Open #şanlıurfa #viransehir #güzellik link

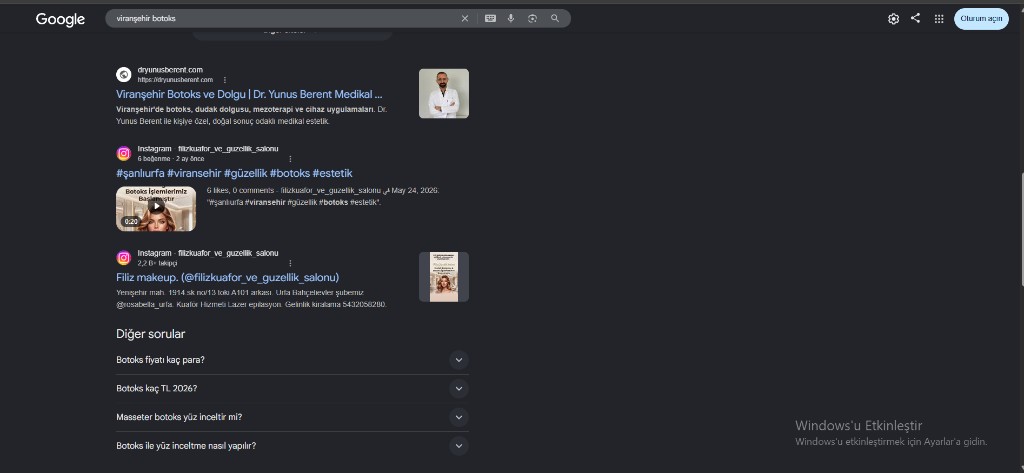(x=234, y=173)
